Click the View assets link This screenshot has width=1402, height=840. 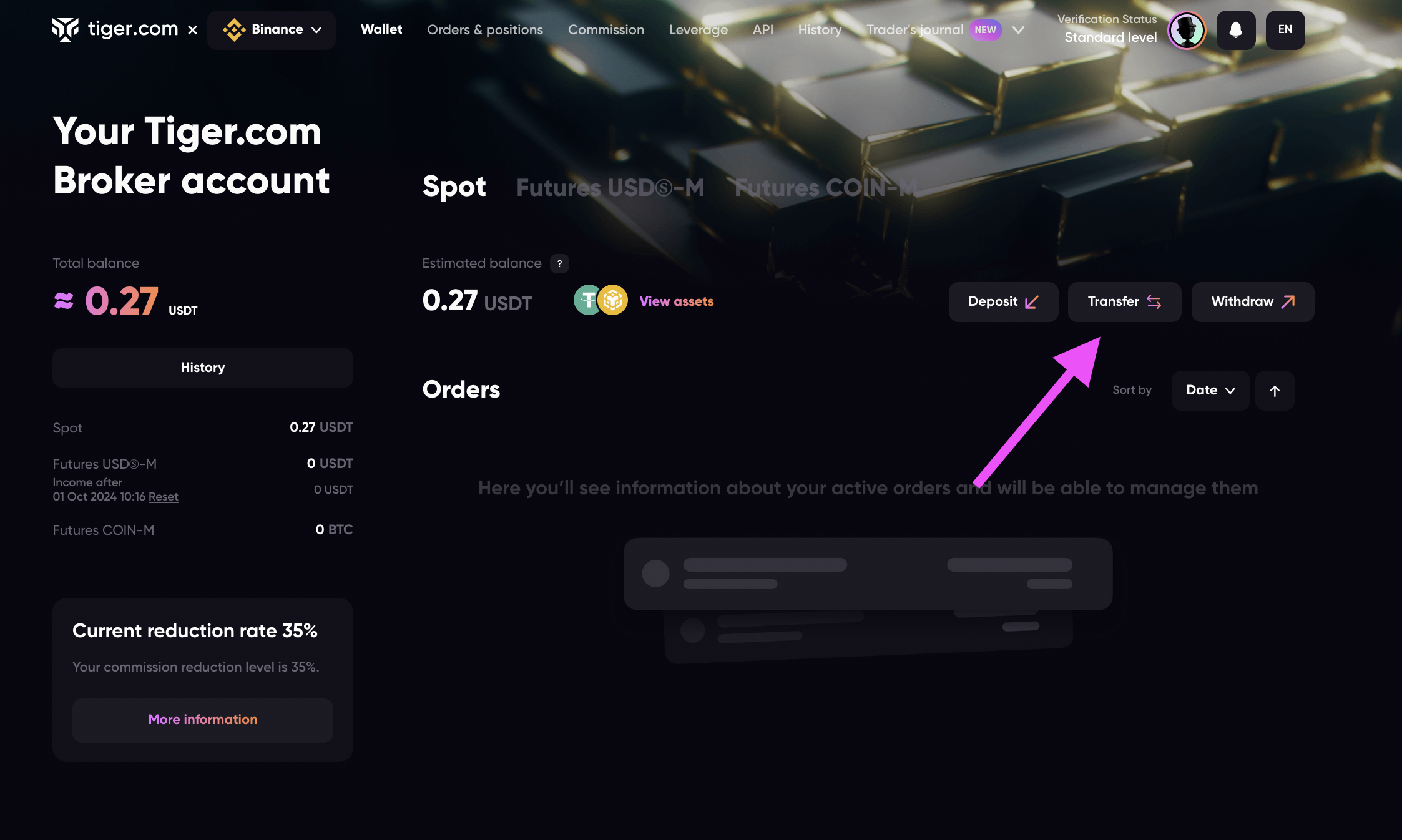click(676, 301)
